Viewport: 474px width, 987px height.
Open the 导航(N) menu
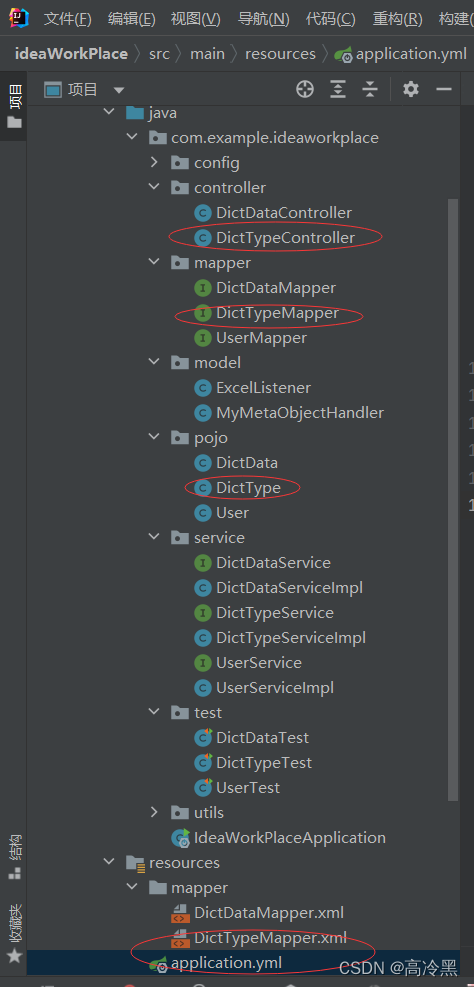(x=264, y=18)
